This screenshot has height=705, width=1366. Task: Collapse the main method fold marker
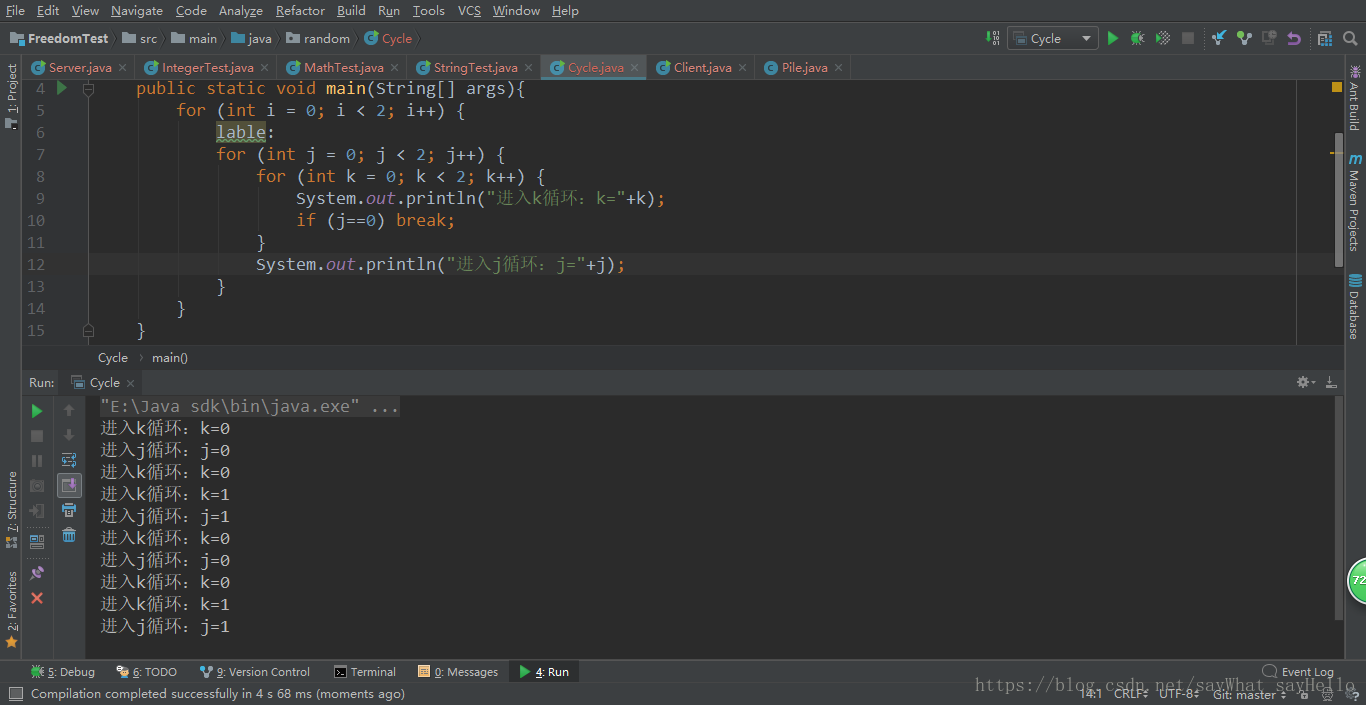pos(88,88)
